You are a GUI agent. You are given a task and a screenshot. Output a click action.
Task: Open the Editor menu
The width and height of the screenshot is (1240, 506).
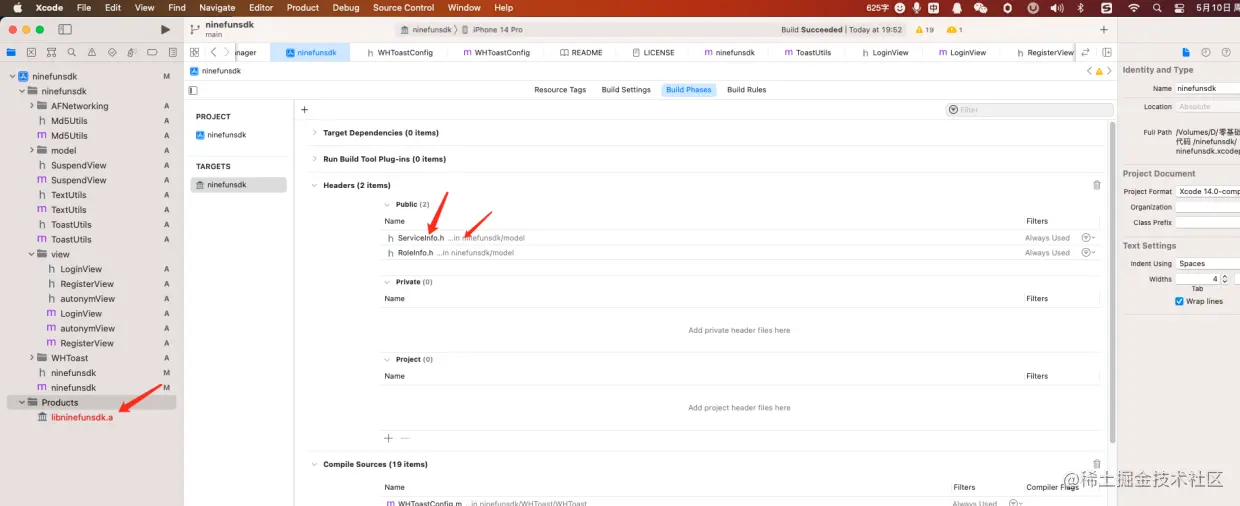click(261, 7)
